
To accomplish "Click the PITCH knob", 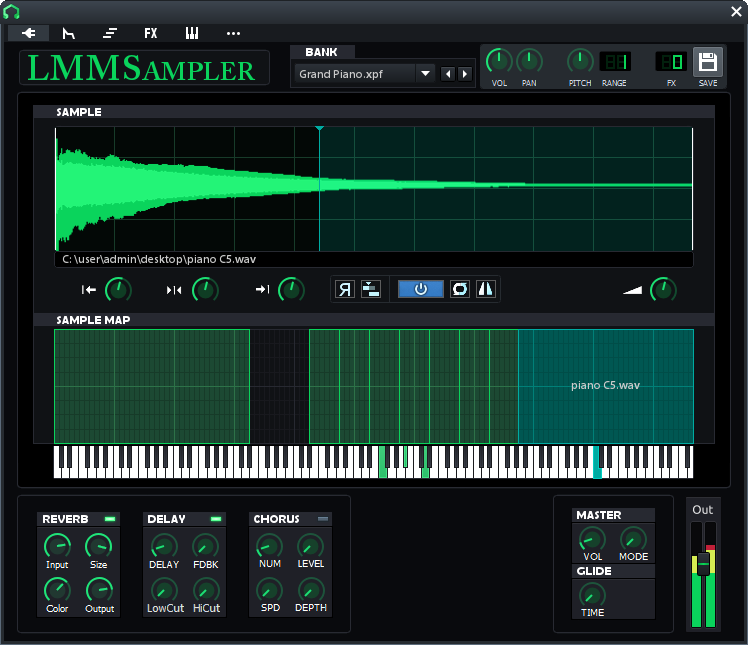I will (580, 62).
